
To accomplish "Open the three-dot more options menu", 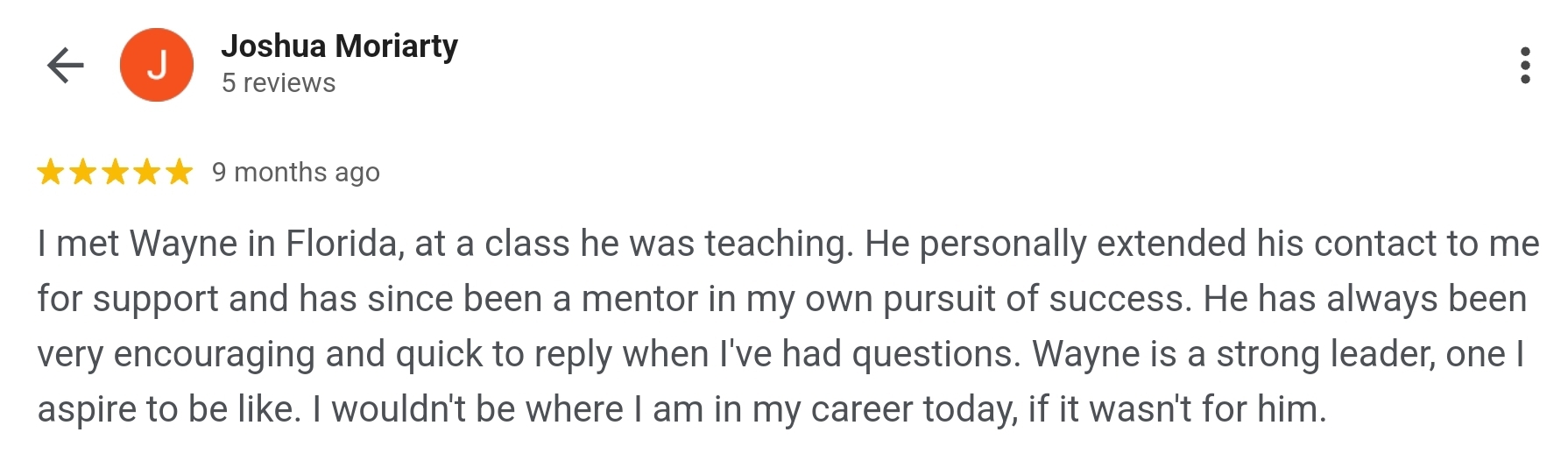I will click(x=1525, y=65).
